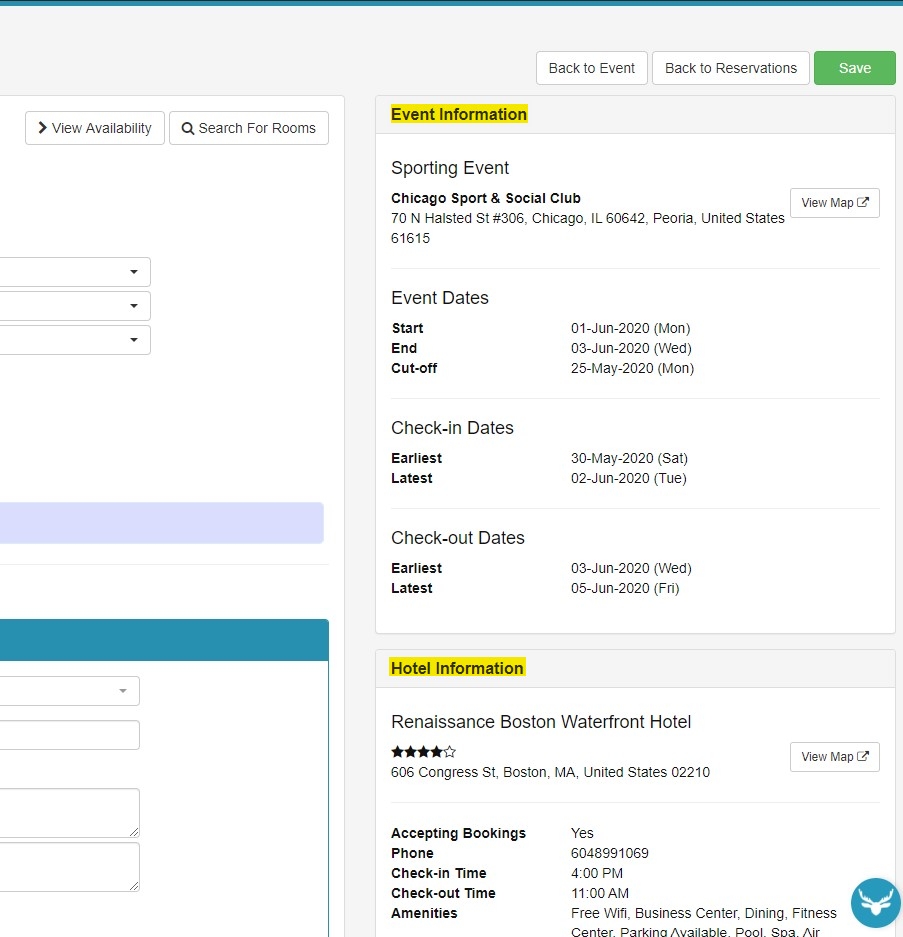Click the single-line text field below the panel dropdown
903x937 pixels.
click(69, 735)
